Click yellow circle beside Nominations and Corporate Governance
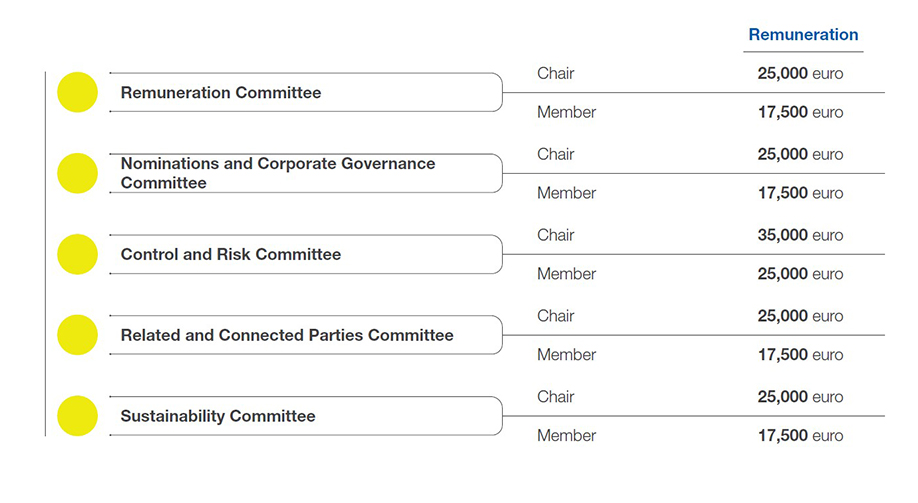 tap(77, 173)
